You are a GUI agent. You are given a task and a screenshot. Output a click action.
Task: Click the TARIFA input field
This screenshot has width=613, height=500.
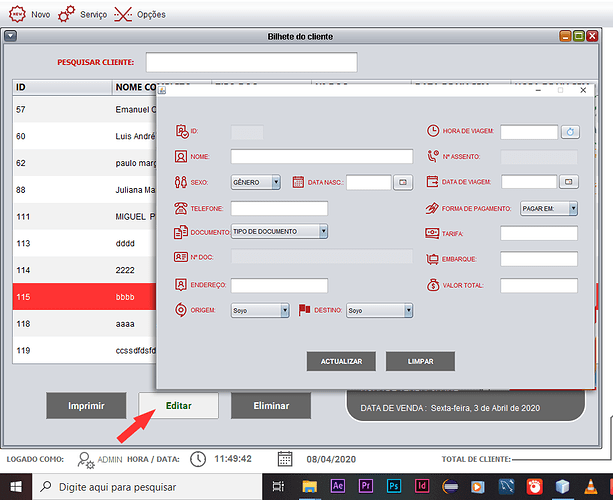click(539, 233)
